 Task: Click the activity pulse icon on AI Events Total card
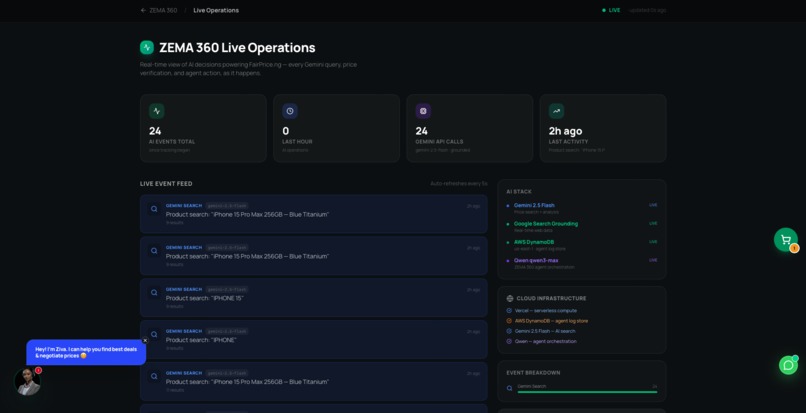(157, 111)
